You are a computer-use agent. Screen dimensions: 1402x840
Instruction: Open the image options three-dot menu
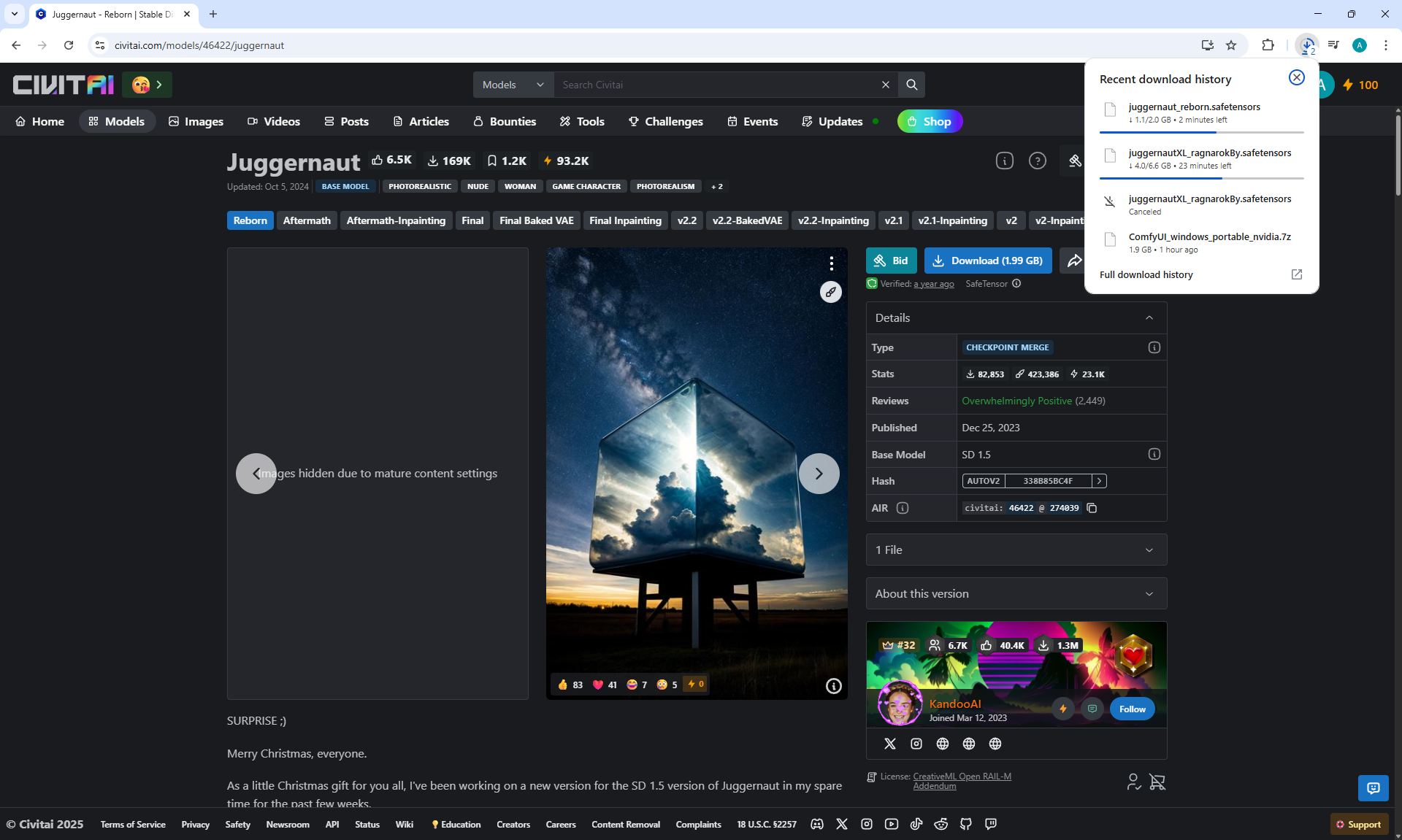pos(831,263)
